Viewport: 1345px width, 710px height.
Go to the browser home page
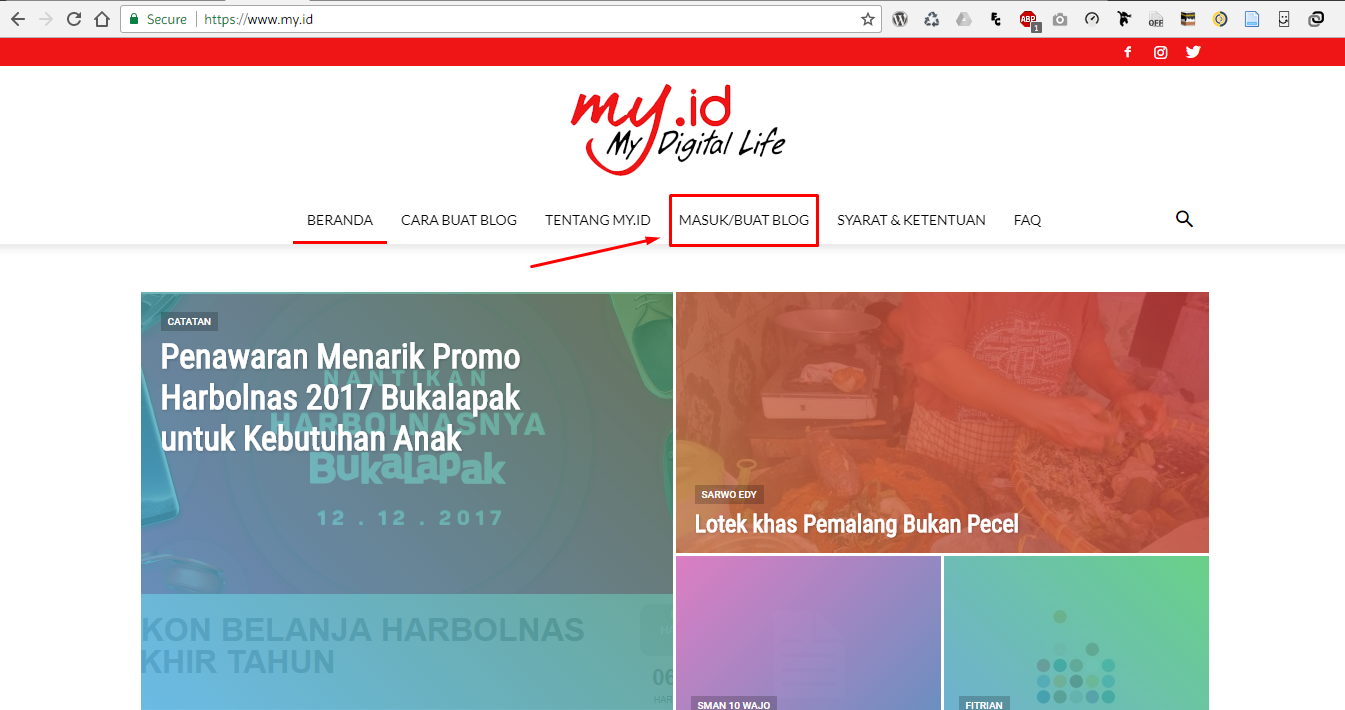click(102, 19)
